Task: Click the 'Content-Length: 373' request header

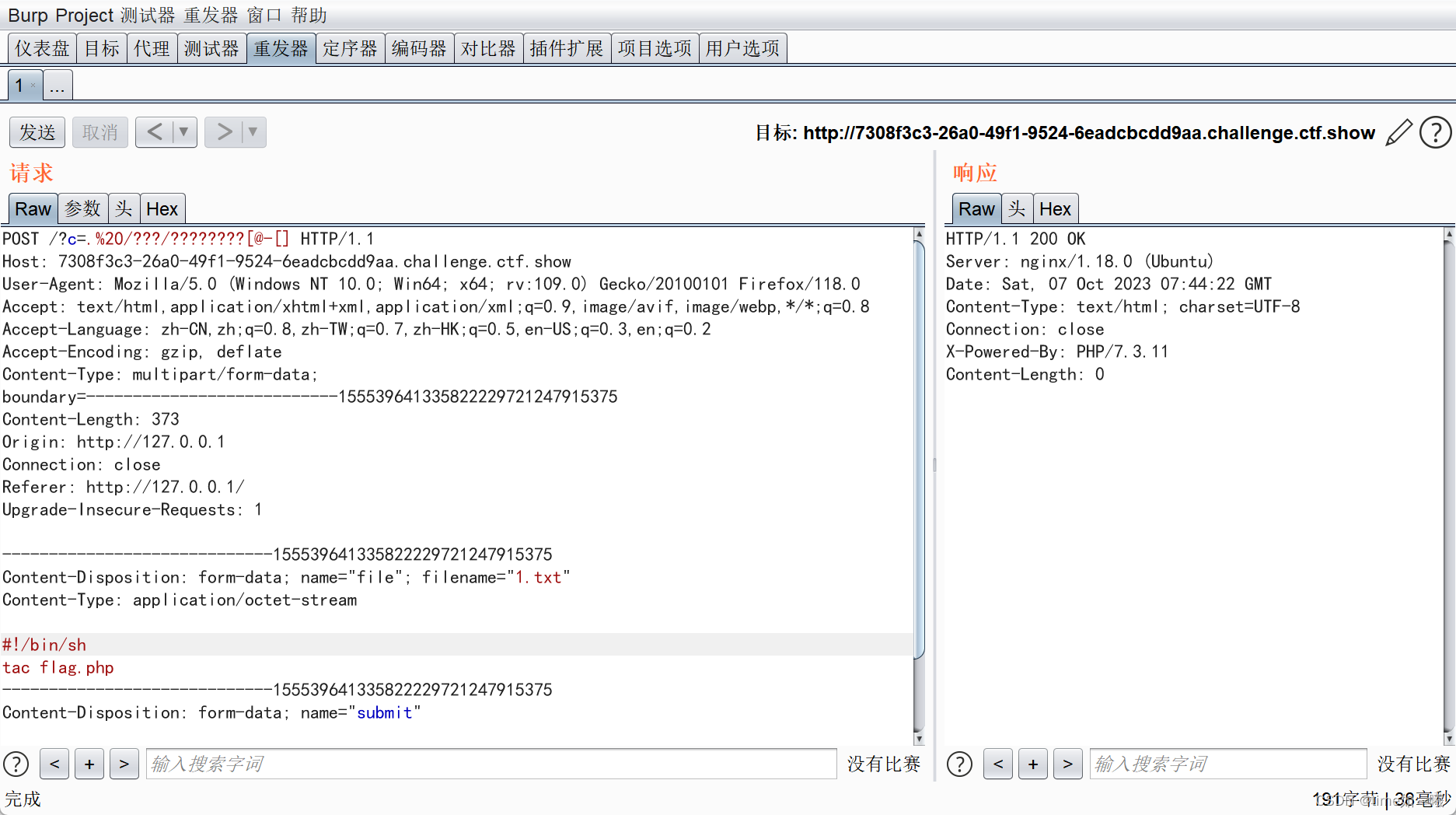Action: pos(91,419)
